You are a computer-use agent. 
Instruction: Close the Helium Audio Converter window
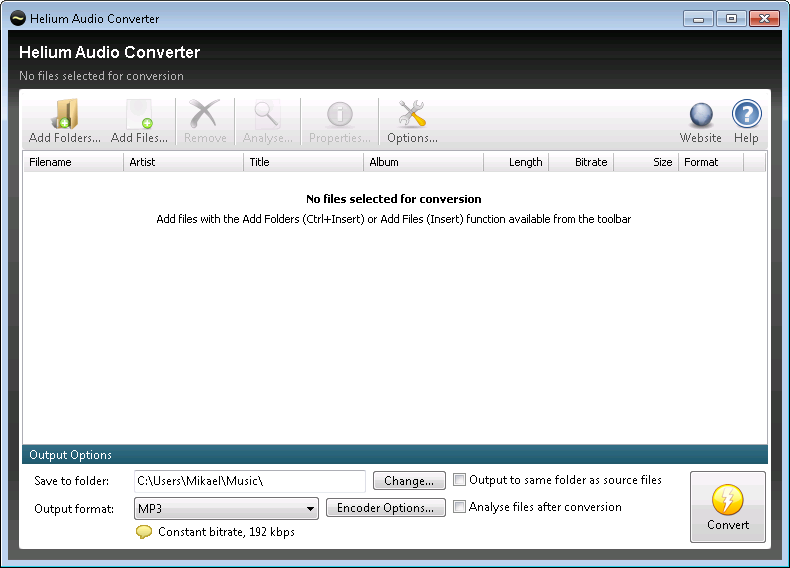click(764, 19)
